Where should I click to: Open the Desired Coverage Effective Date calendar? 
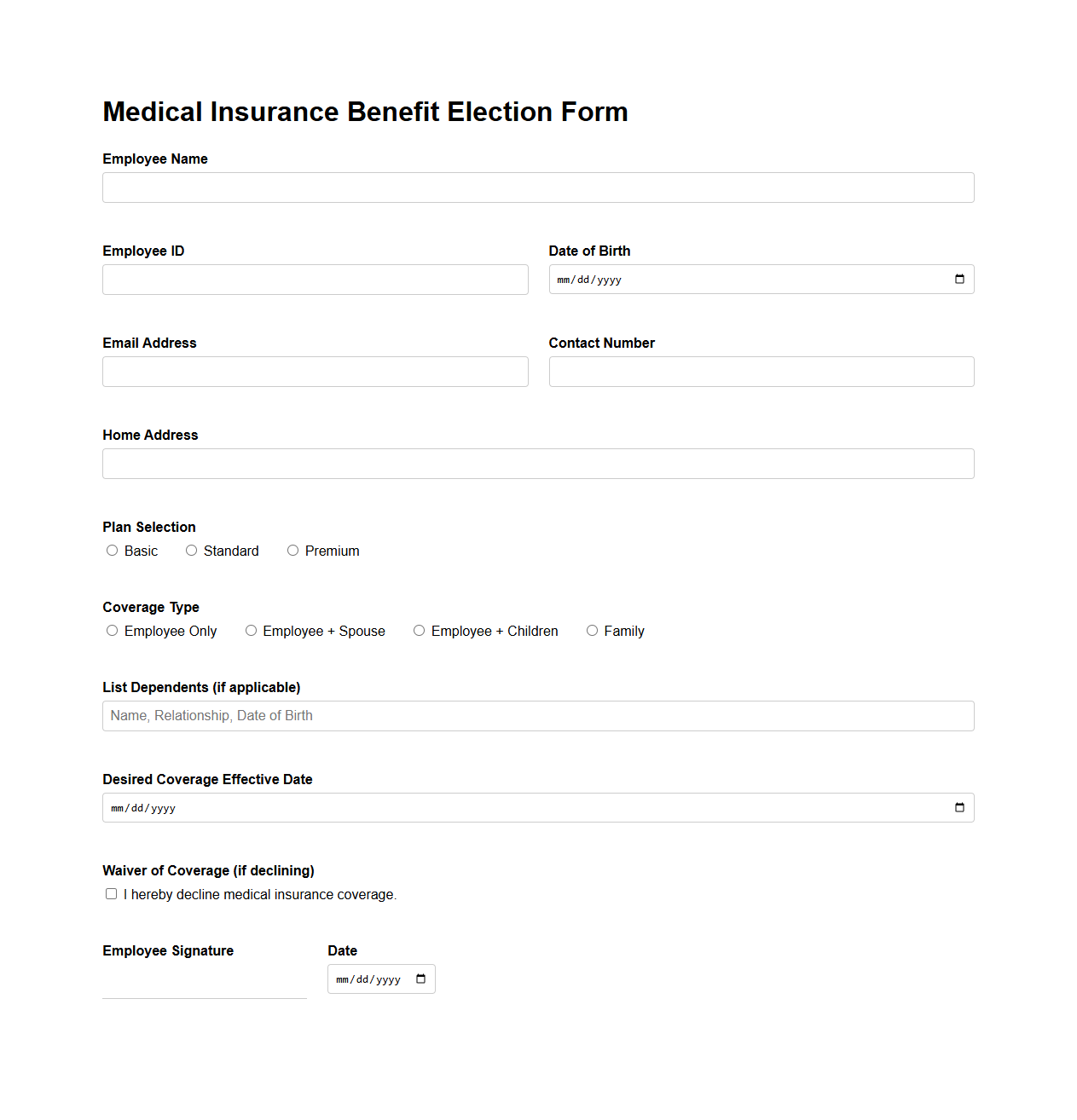(x=958, y=807)
